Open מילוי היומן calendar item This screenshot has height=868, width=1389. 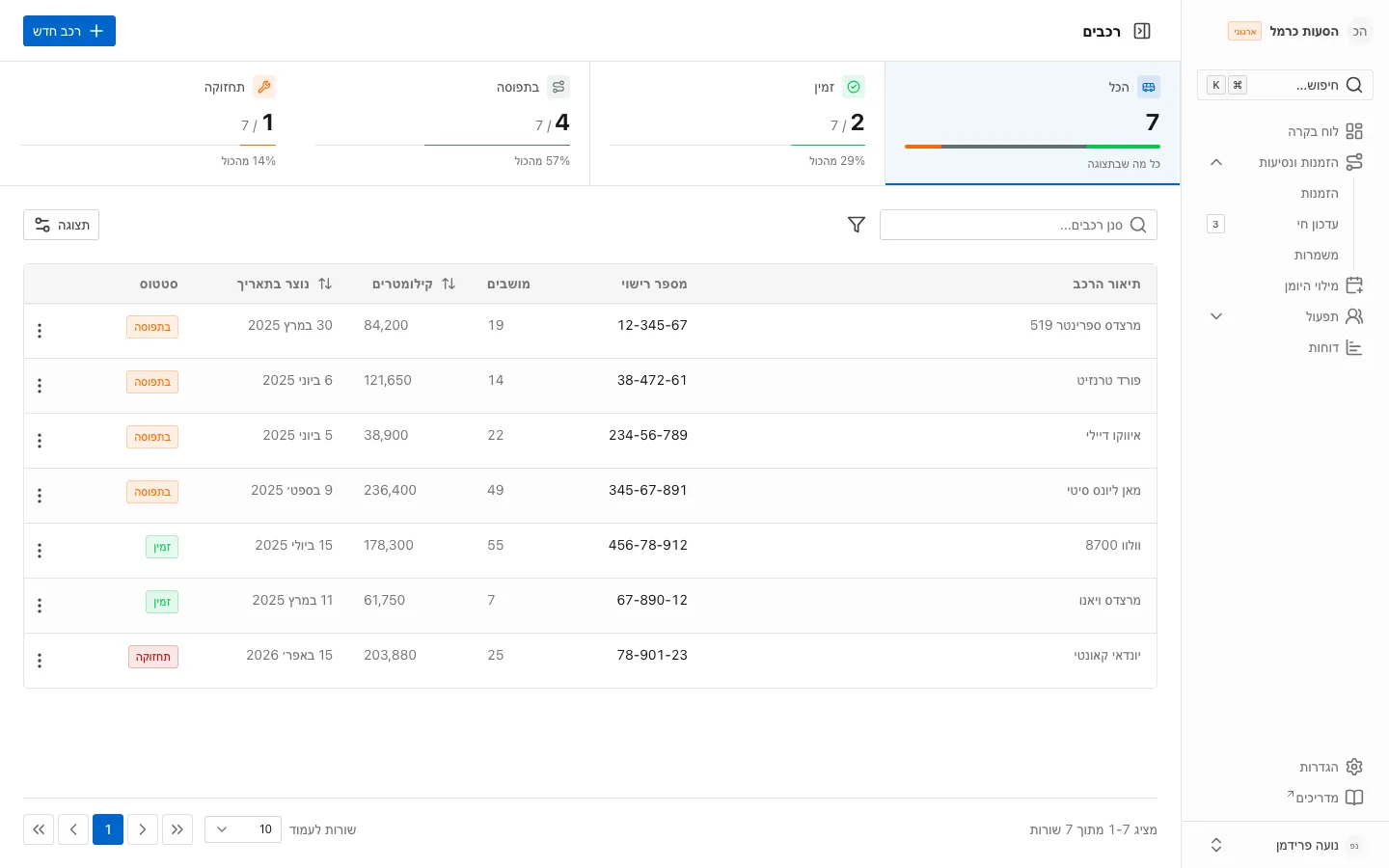[x=1285, y=285]
